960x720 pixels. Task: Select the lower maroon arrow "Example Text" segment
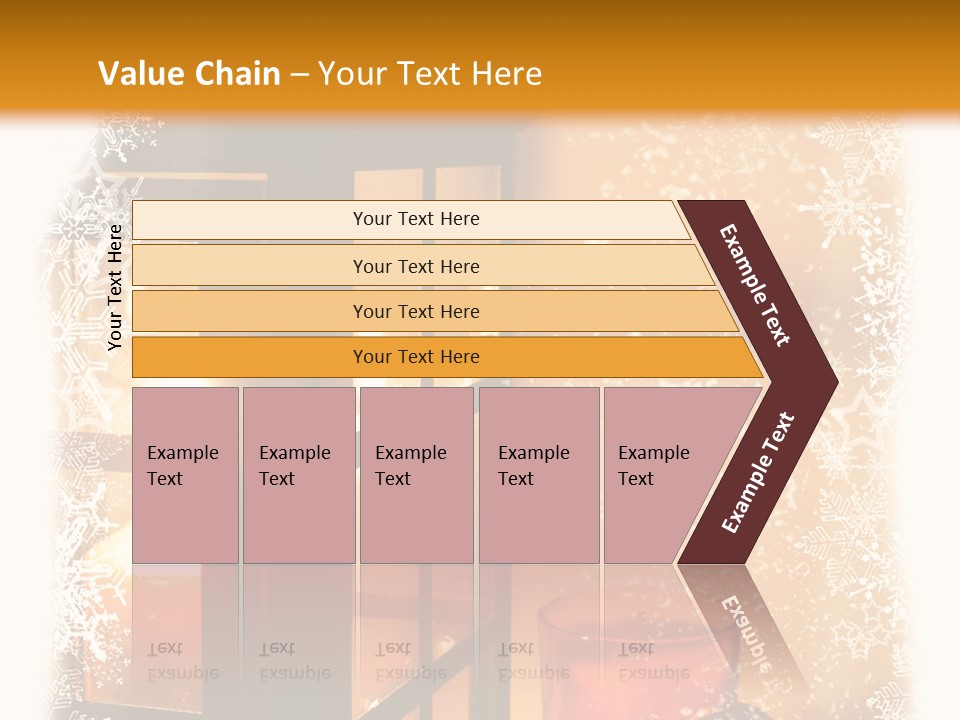757,472
